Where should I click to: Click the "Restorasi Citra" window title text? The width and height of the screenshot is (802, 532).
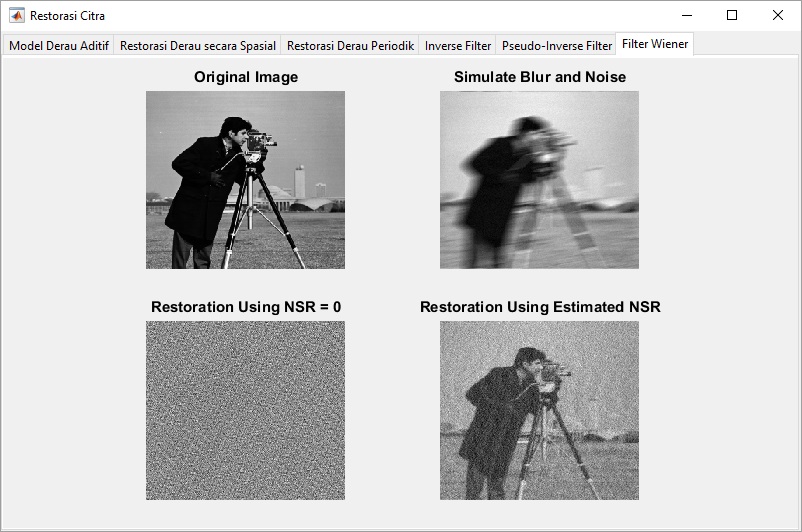[x=67, y=16]
